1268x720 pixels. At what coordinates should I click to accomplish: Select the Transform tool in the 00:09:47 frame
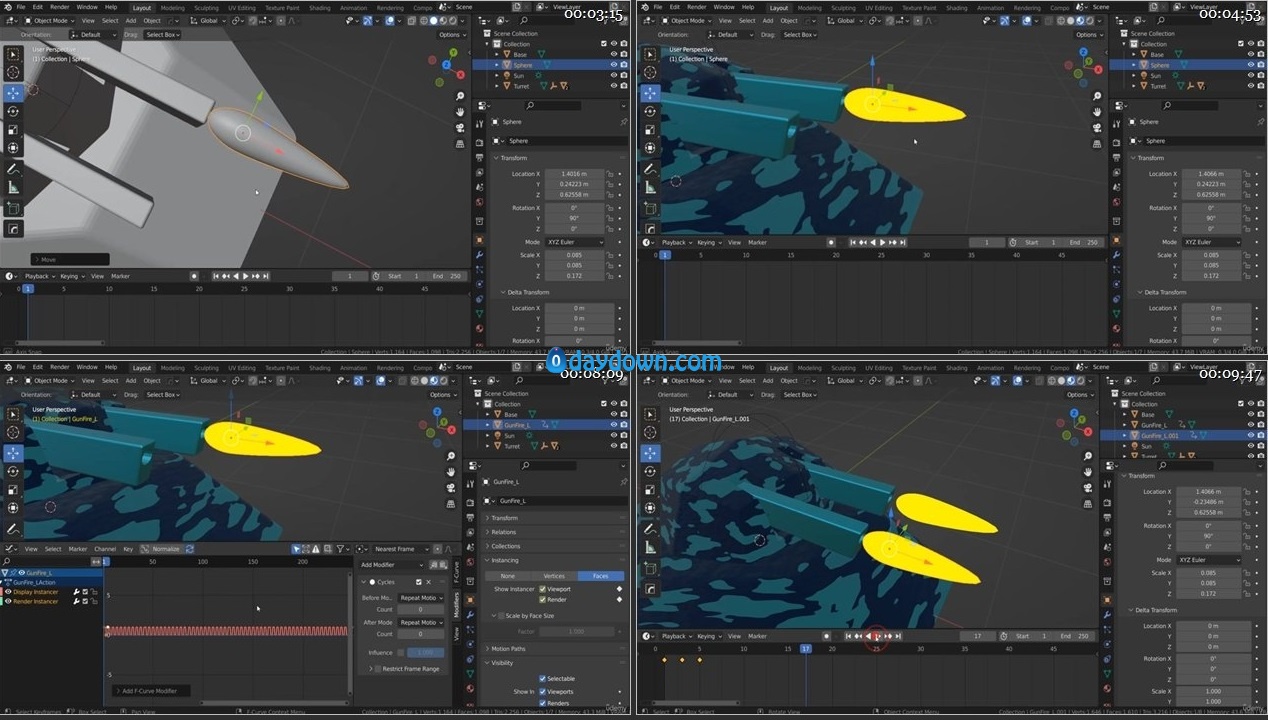(x=650, y=508)
